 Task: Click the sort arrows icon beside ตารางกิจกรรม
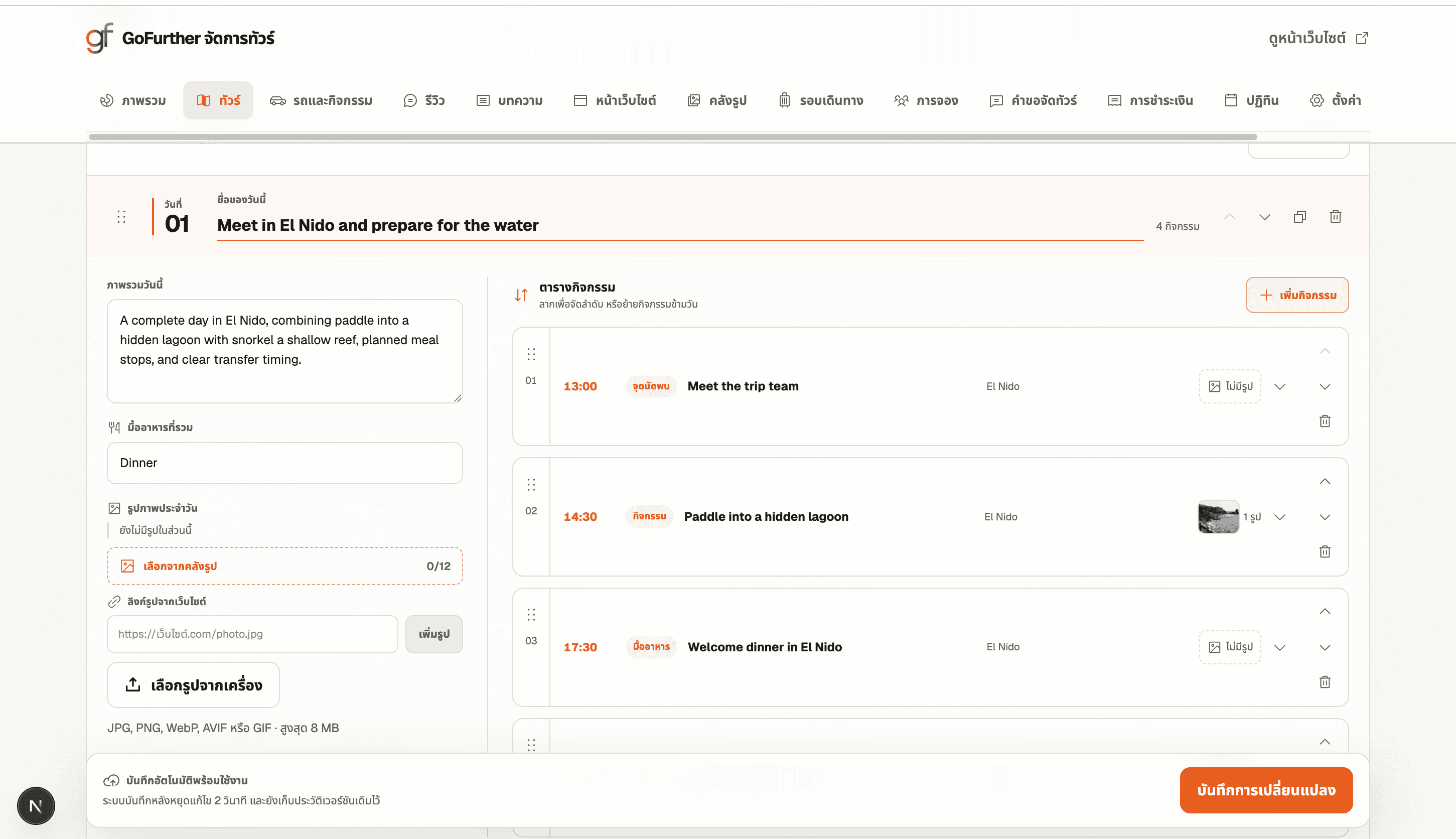(x=521, y=295)
